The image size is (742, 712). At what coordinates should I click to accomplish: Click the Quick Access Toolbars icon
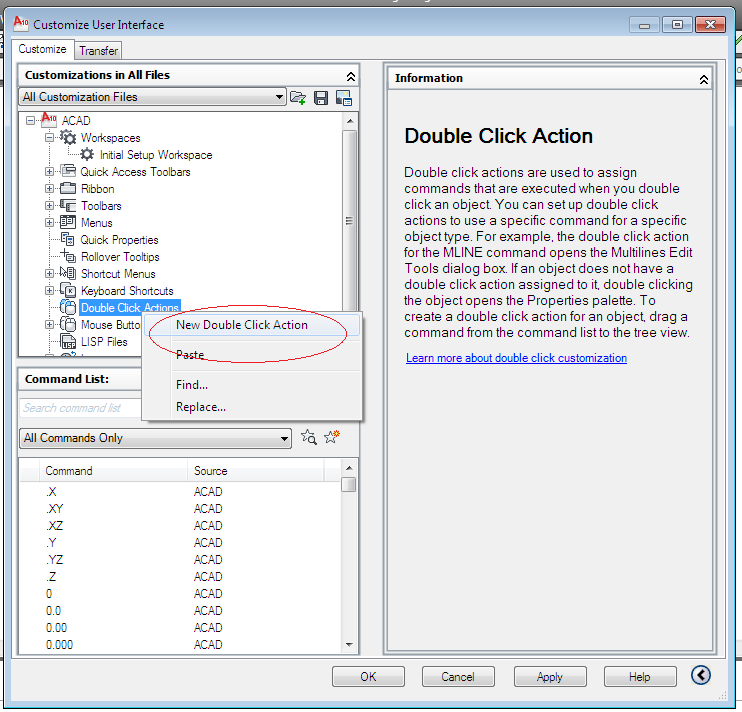68,171
